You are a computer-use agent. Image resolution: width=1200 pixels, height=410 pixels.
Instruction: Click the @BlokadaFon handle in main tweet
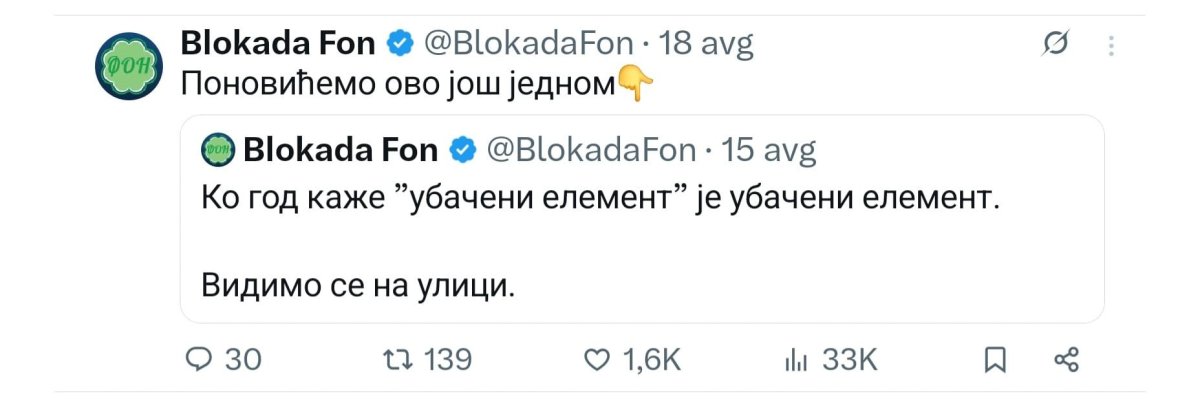[530, 43]
